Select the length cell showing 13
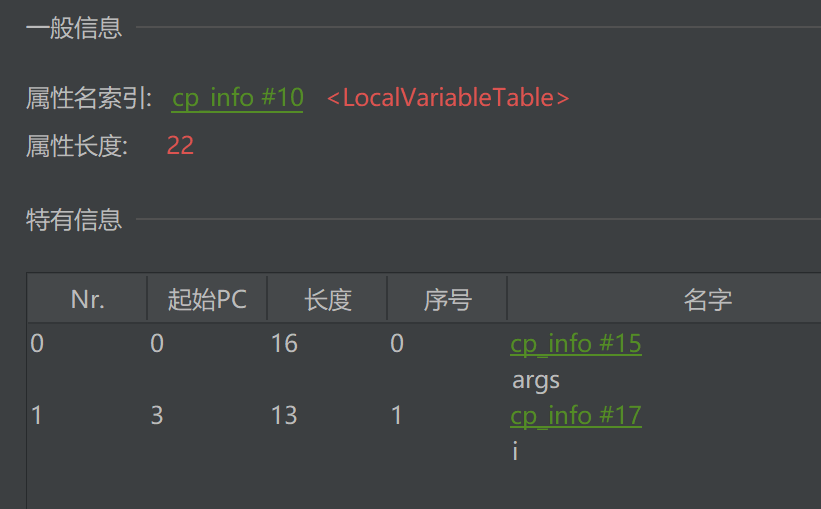The width and height of the screenshot is (821, 509). tap(284, 415)
